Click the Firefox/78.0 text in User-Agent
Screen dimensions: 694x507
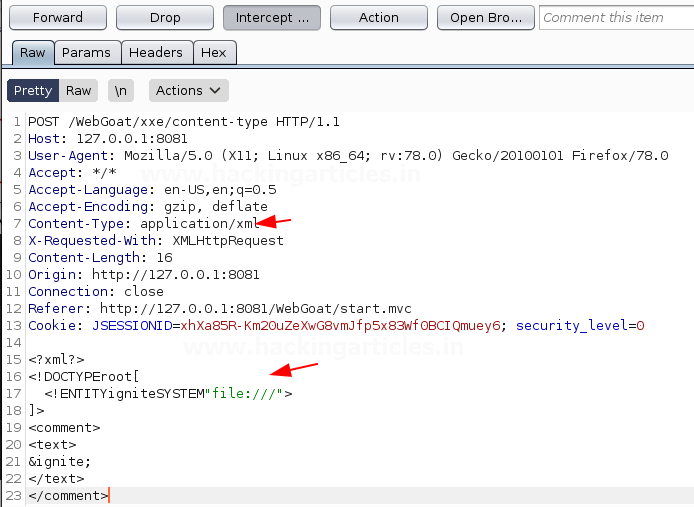pyautogui.click(x=620, y=156)
